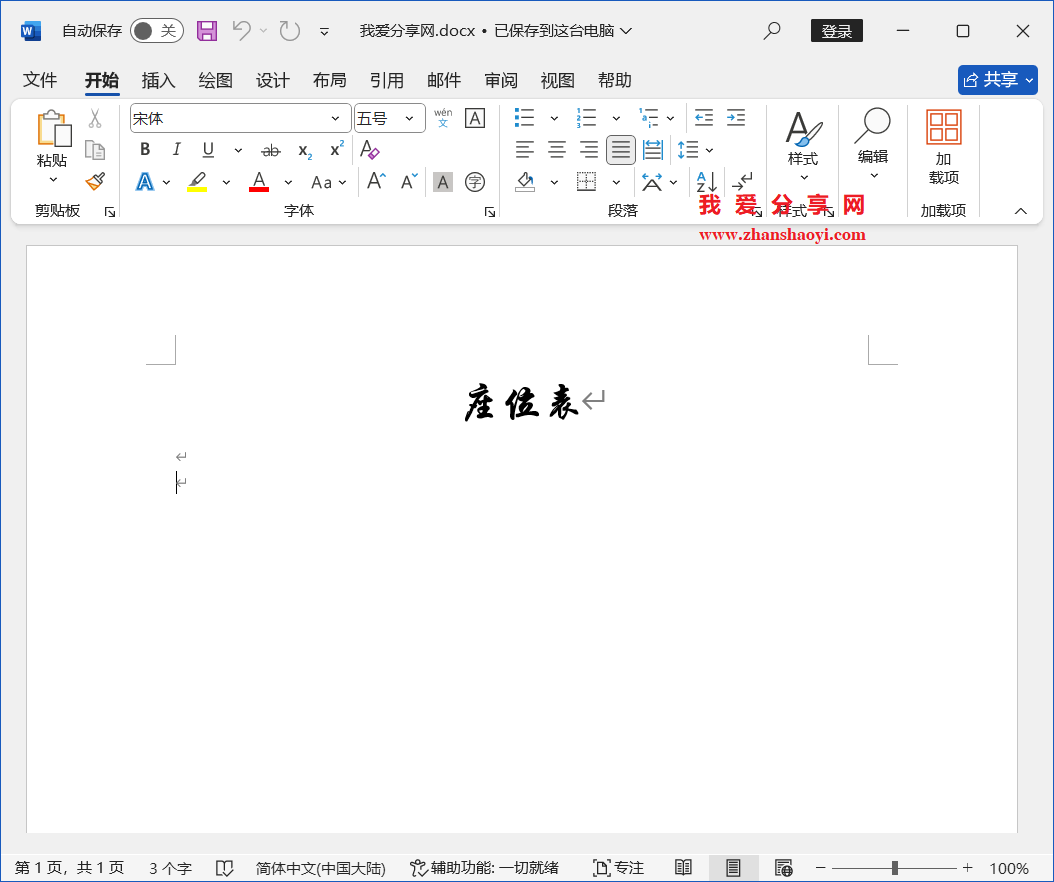Apply superscript formatting
Viewport: 1054px width, 882px height.
[336, 149]
